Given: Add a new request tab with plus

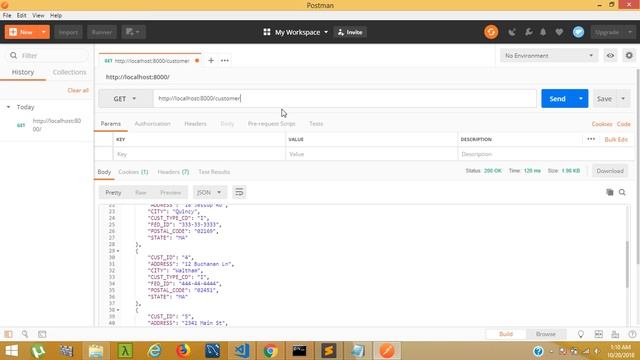Looking at the screenshot, I should coord(211,60).
